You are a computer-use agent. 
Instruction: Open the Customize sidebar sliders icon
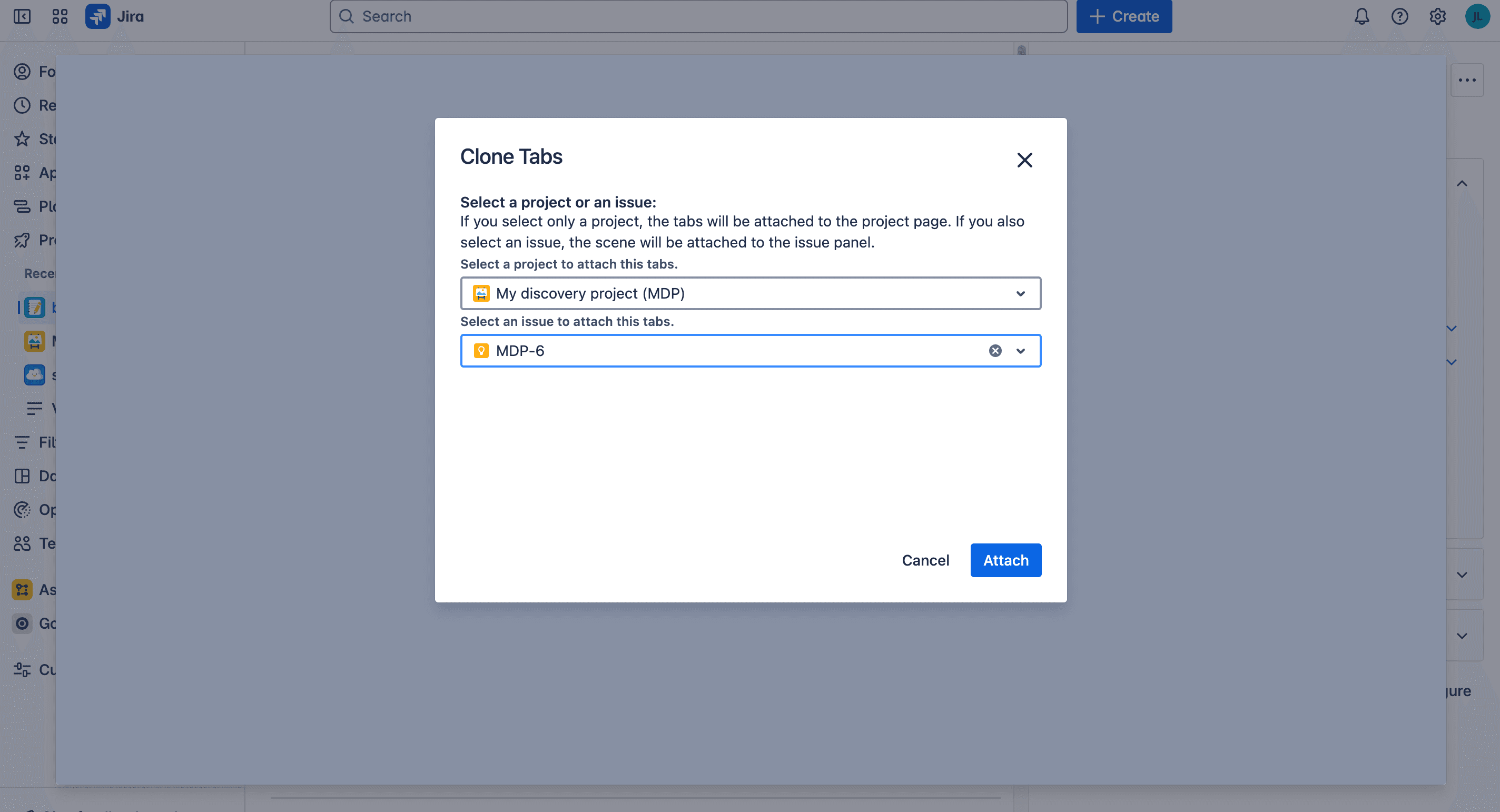22,669
